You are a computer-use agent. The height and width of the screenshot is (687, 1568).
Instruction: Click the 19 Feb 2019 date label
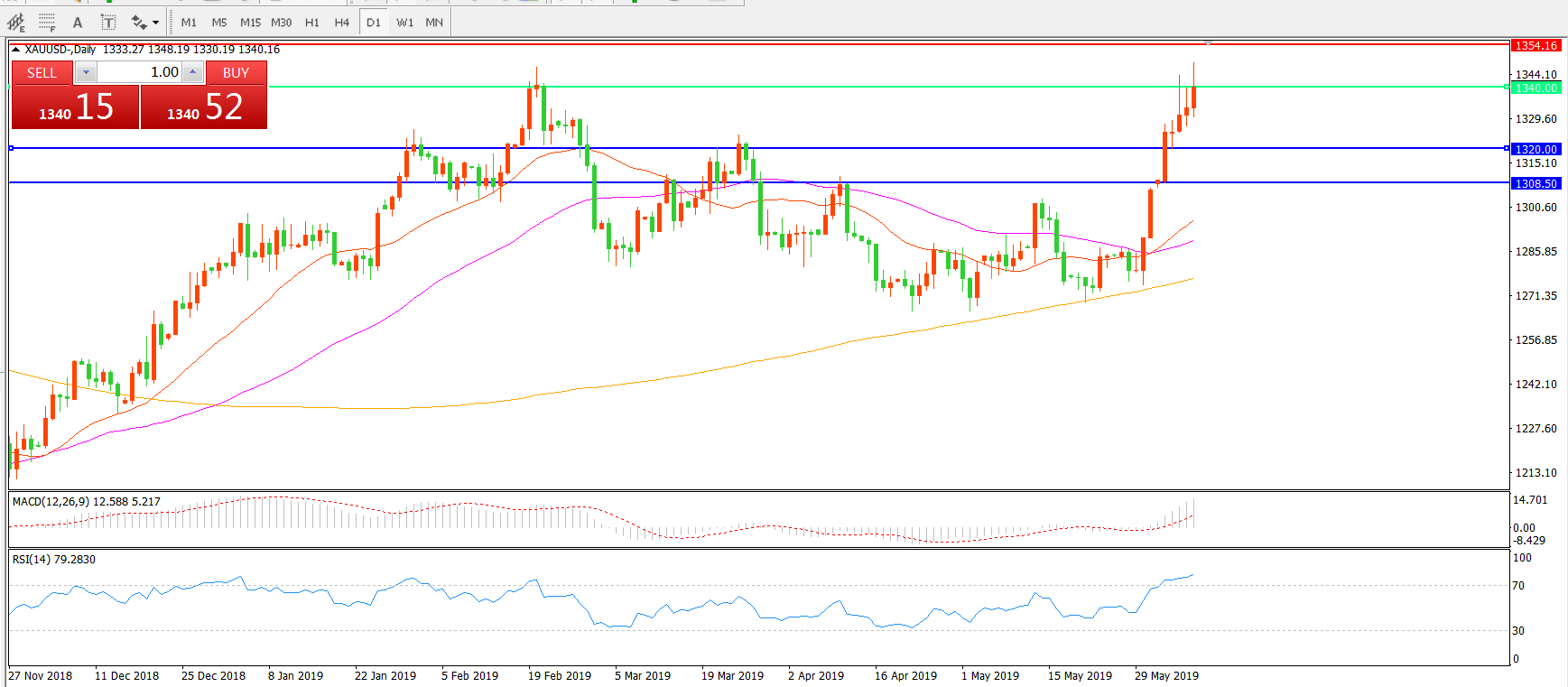(560, 675)
